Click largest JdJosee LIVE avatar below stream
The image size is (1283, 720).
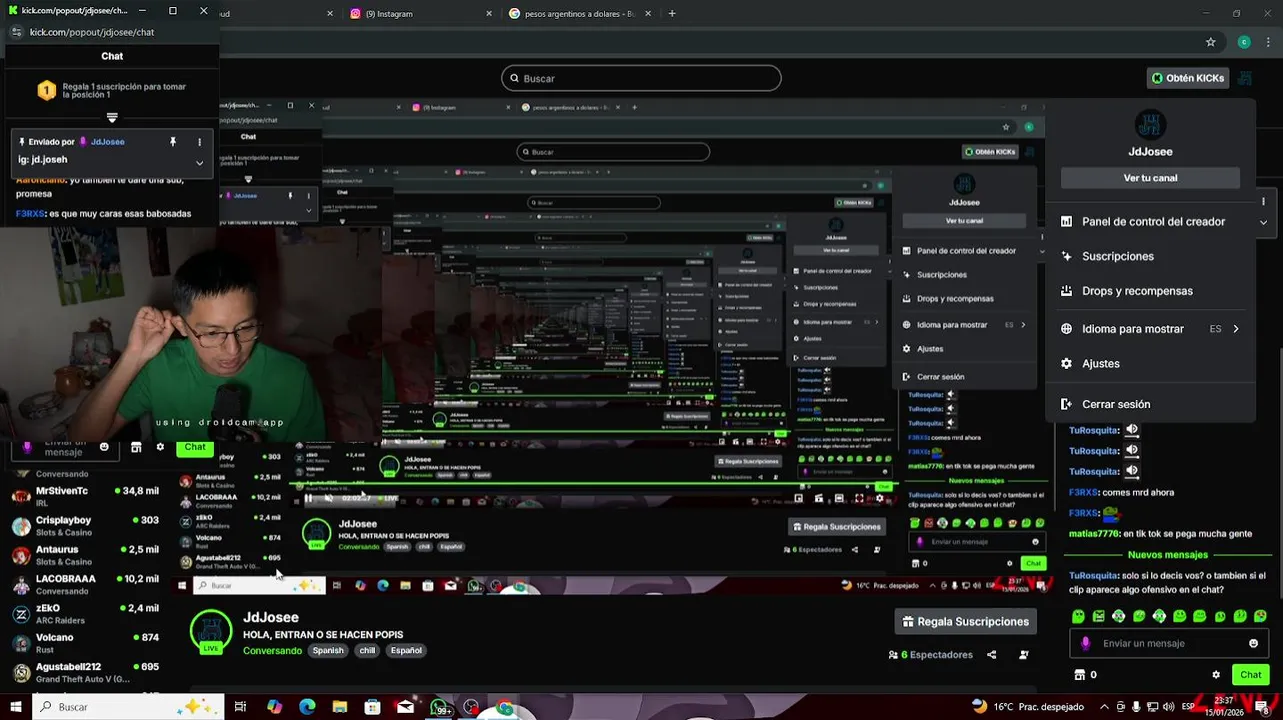pyautogui.click(x=210, y=632)
